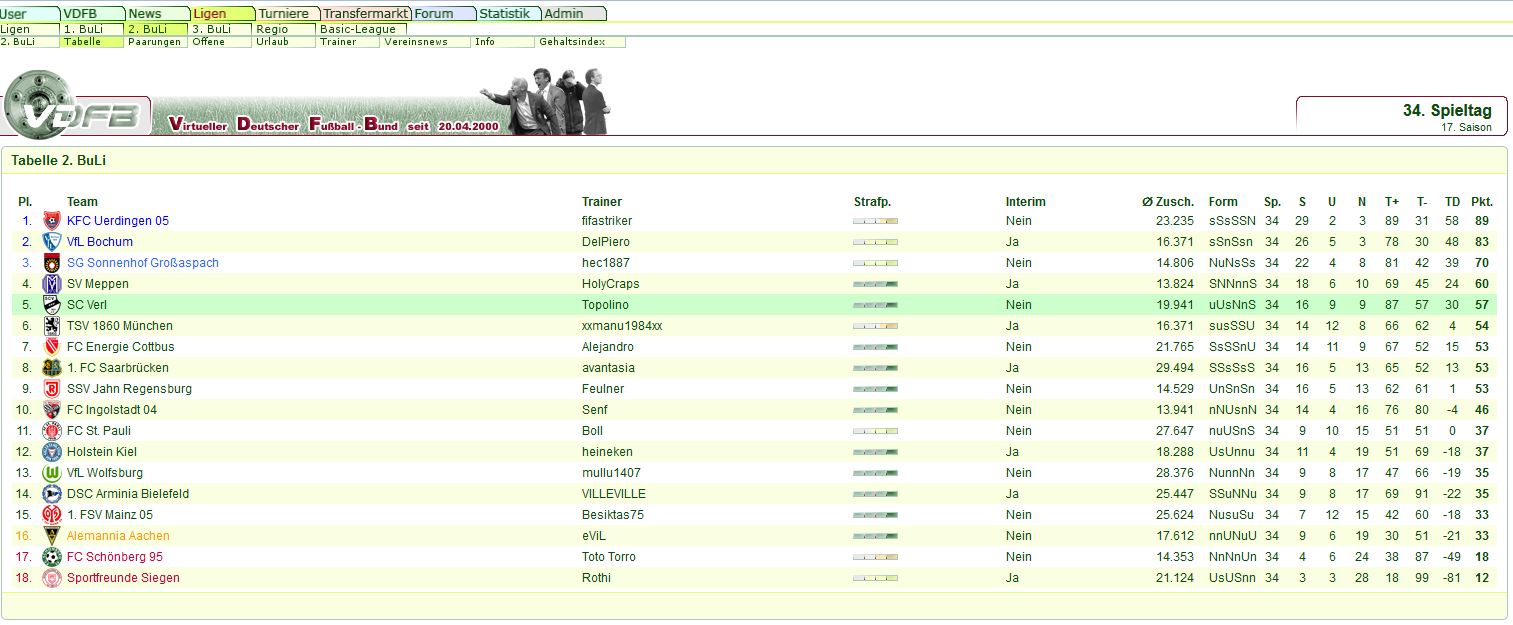Click the VfL Wolfsburg club crest
Image resolution: width=1513 pixels, height=625 pixels.
pyautogui.click(x=52, y=473)
